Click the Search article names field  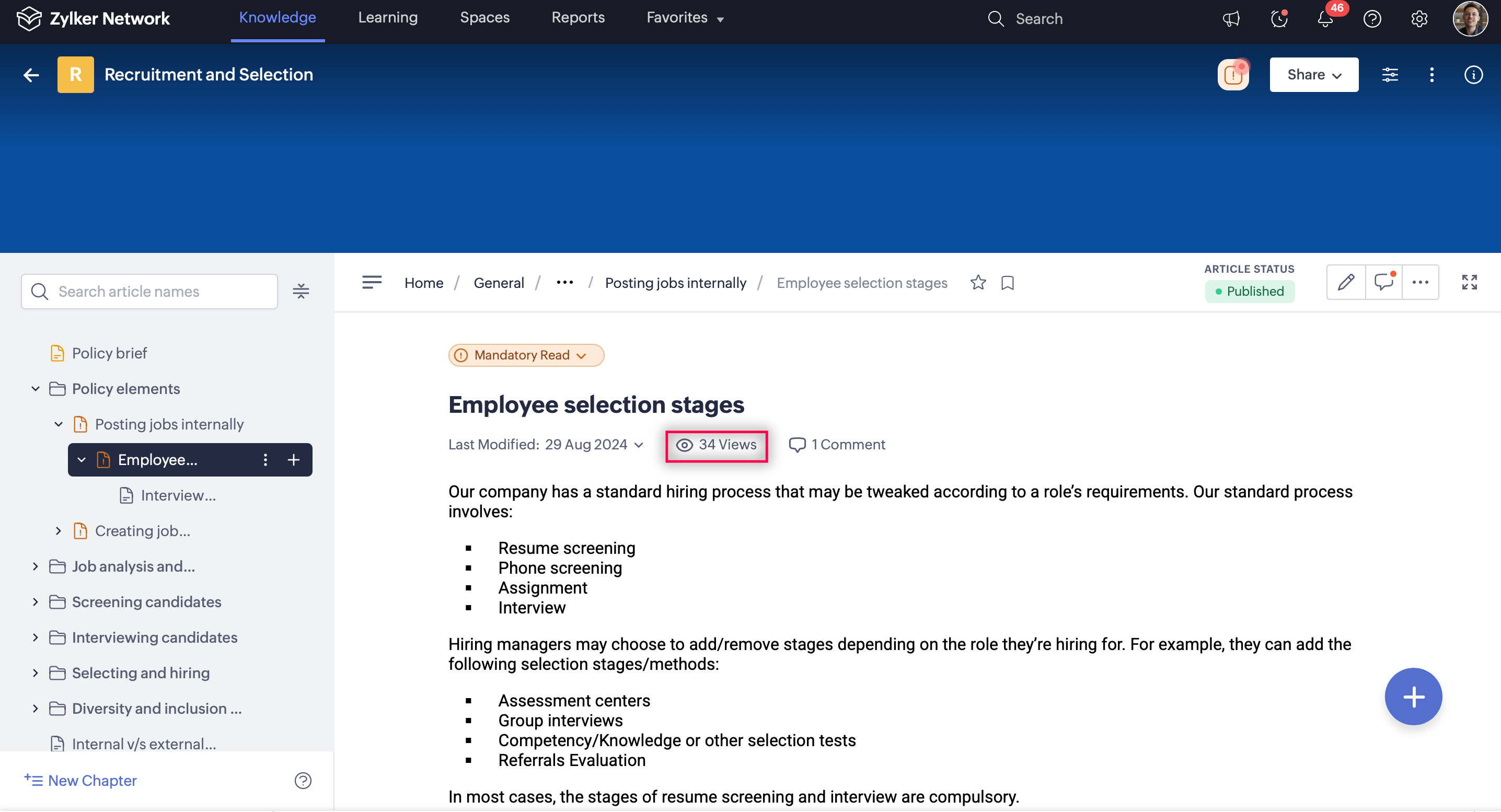tap(149, 291)
